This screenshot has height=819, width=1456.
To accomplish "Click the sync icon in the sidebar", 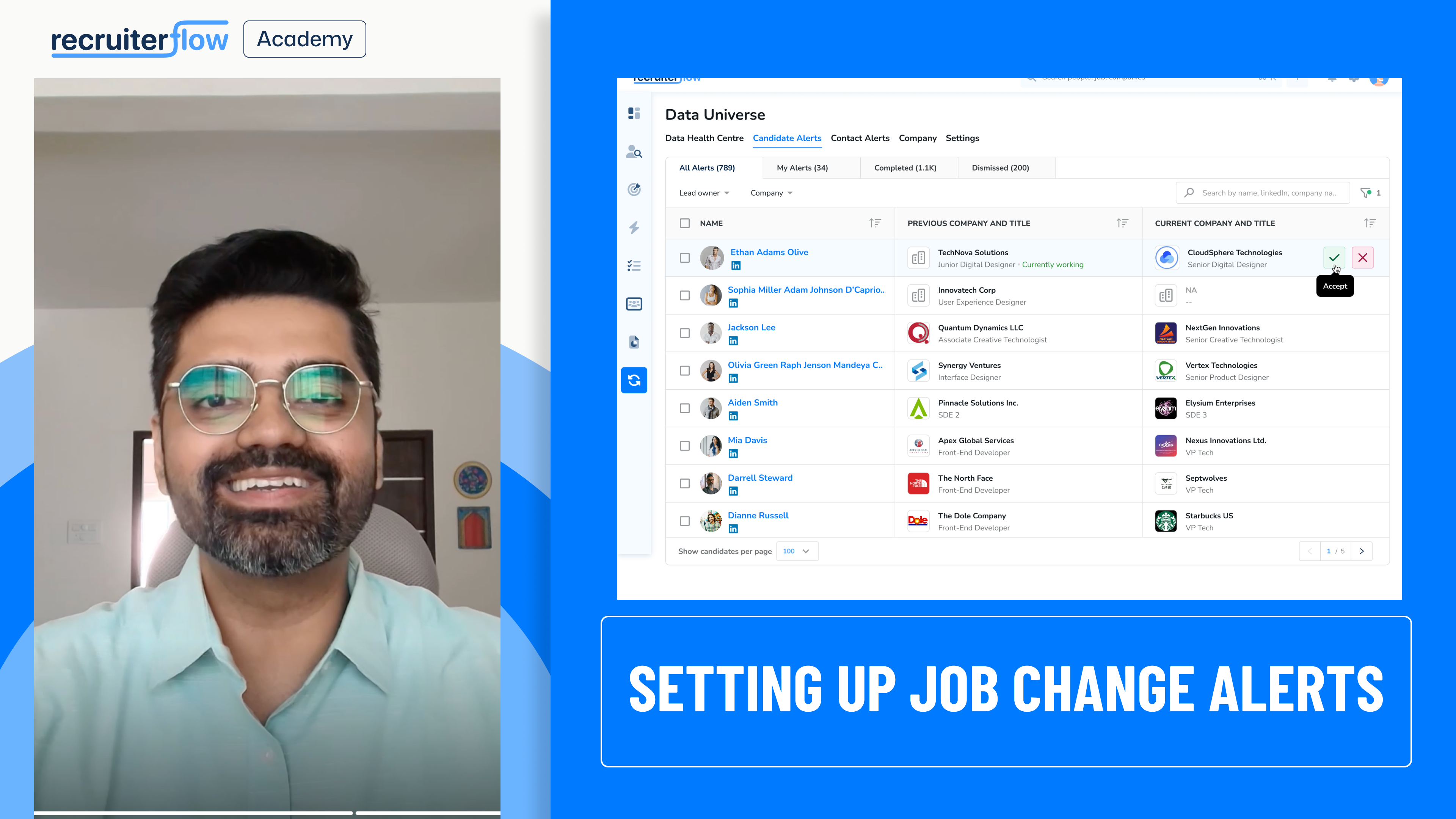I will click(634, 380).
